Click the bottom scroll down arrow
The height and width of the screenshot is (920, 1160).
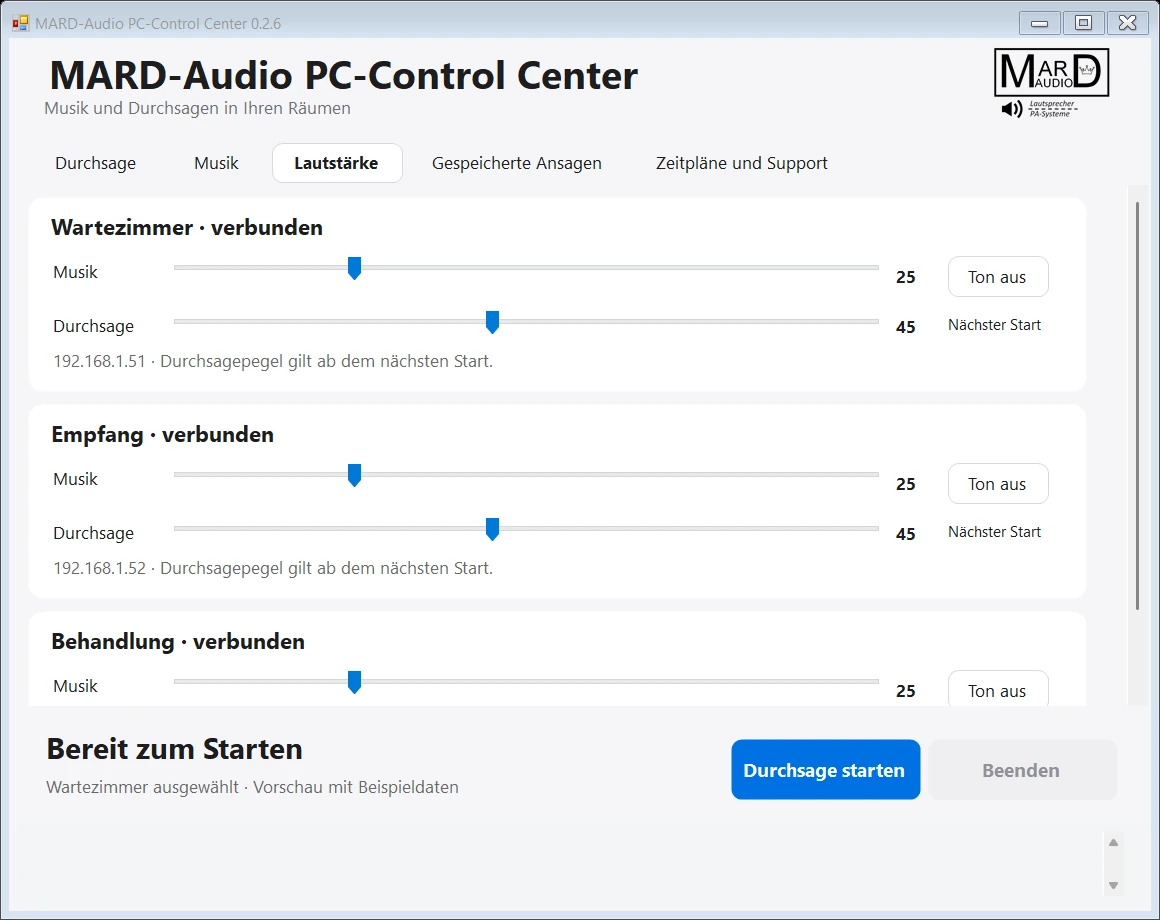[1113, 885]
